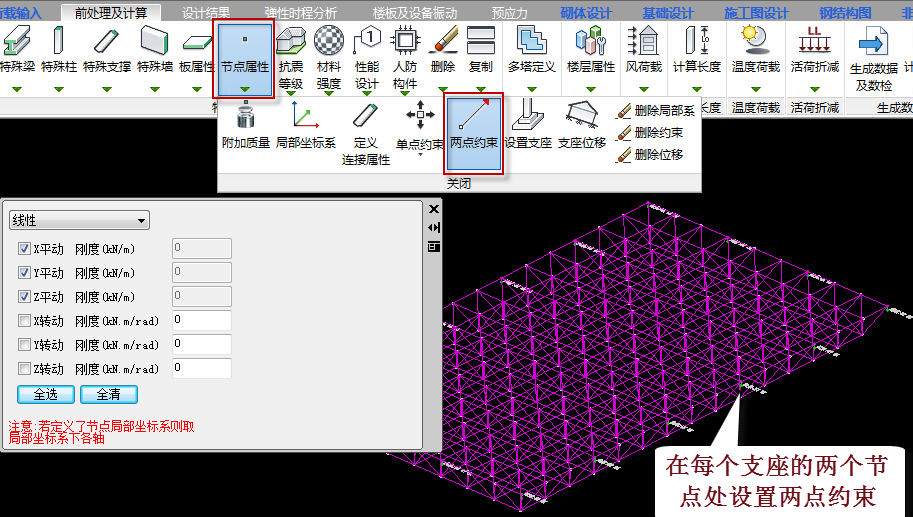The width and height of the screenshot is (913, 517).
Task: Click 定义连接属性 define connection property
Action: pos(366,134)
